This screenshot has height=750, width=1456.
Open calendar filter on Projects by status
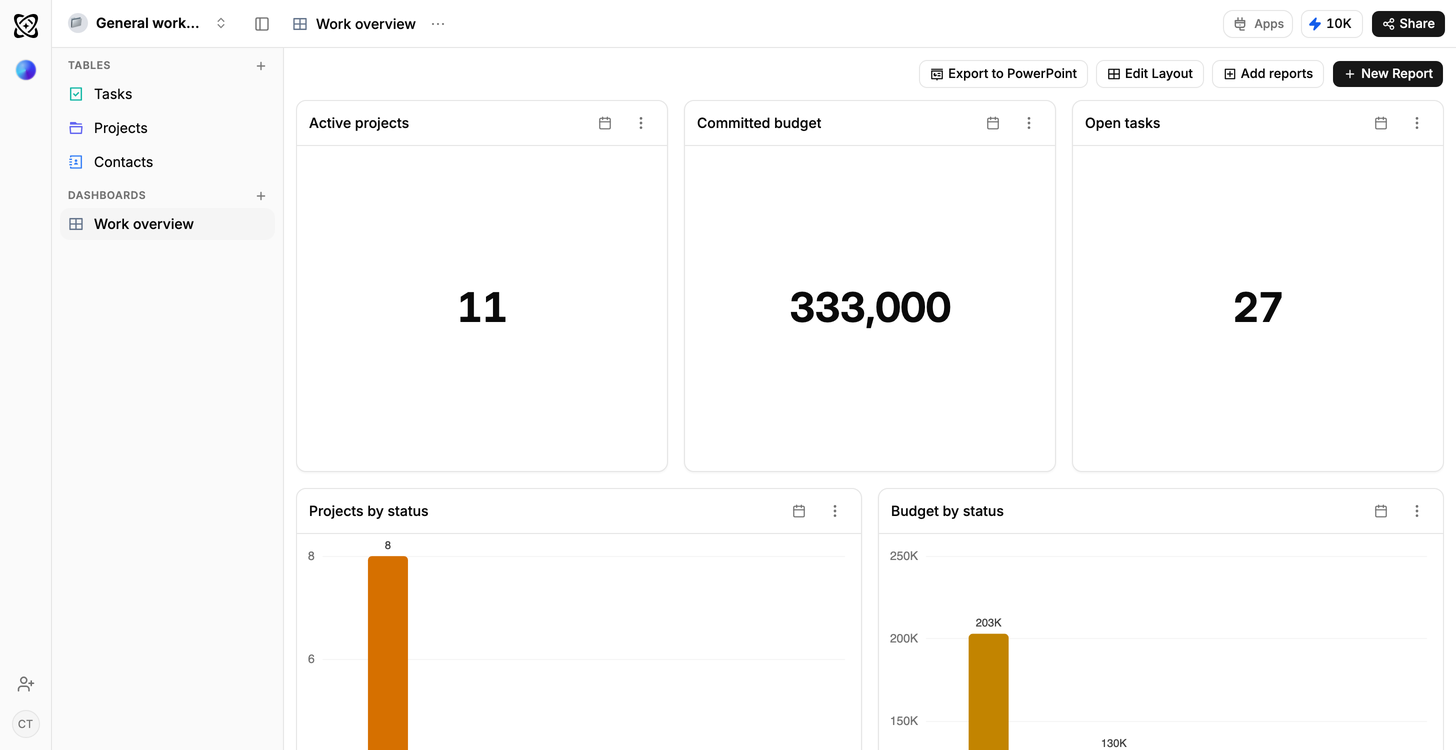(x=799, y=511)
